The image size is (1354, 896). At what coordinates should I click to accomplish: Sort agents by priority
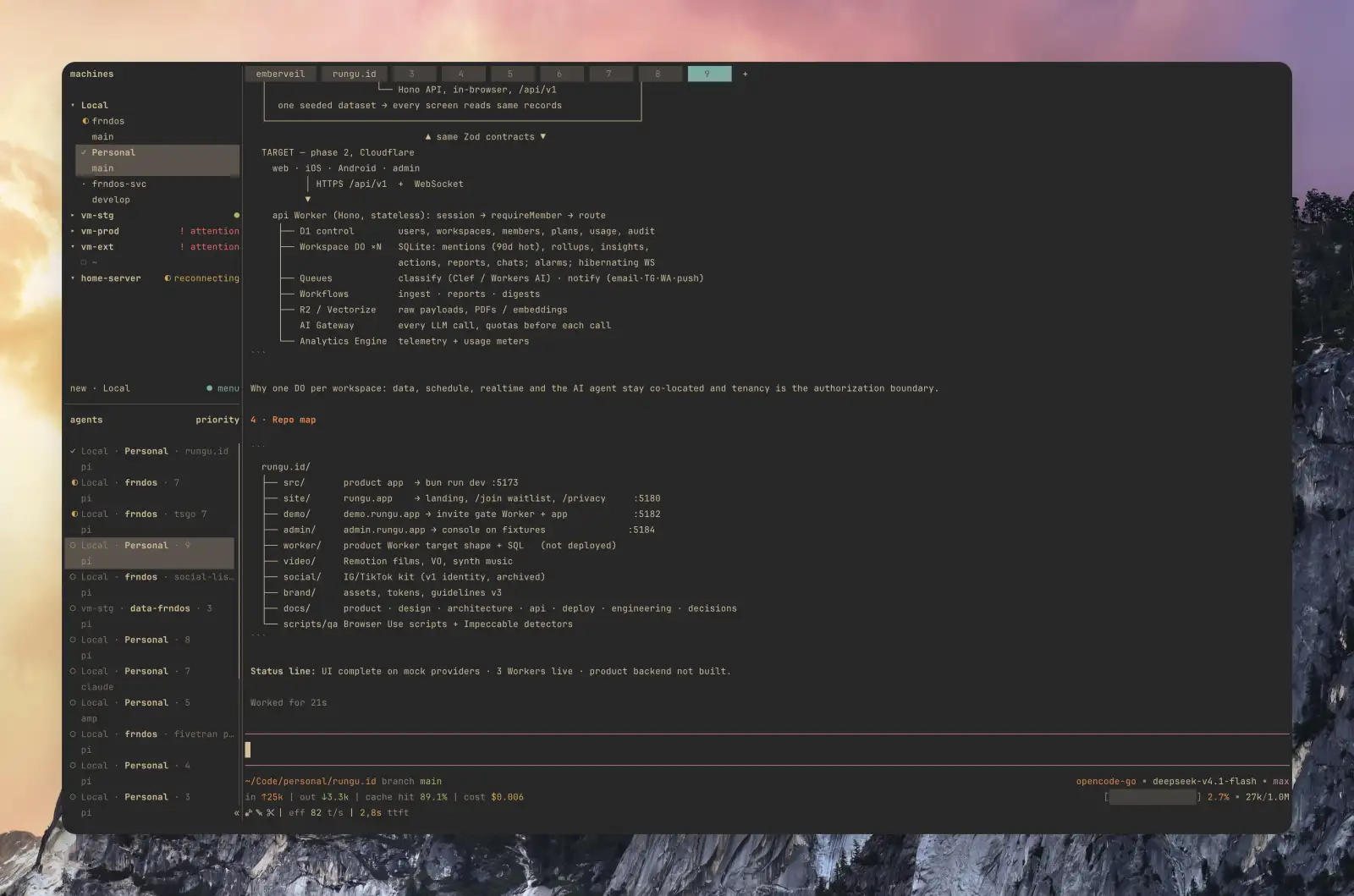pyautogui.click(x=217, y=420)
